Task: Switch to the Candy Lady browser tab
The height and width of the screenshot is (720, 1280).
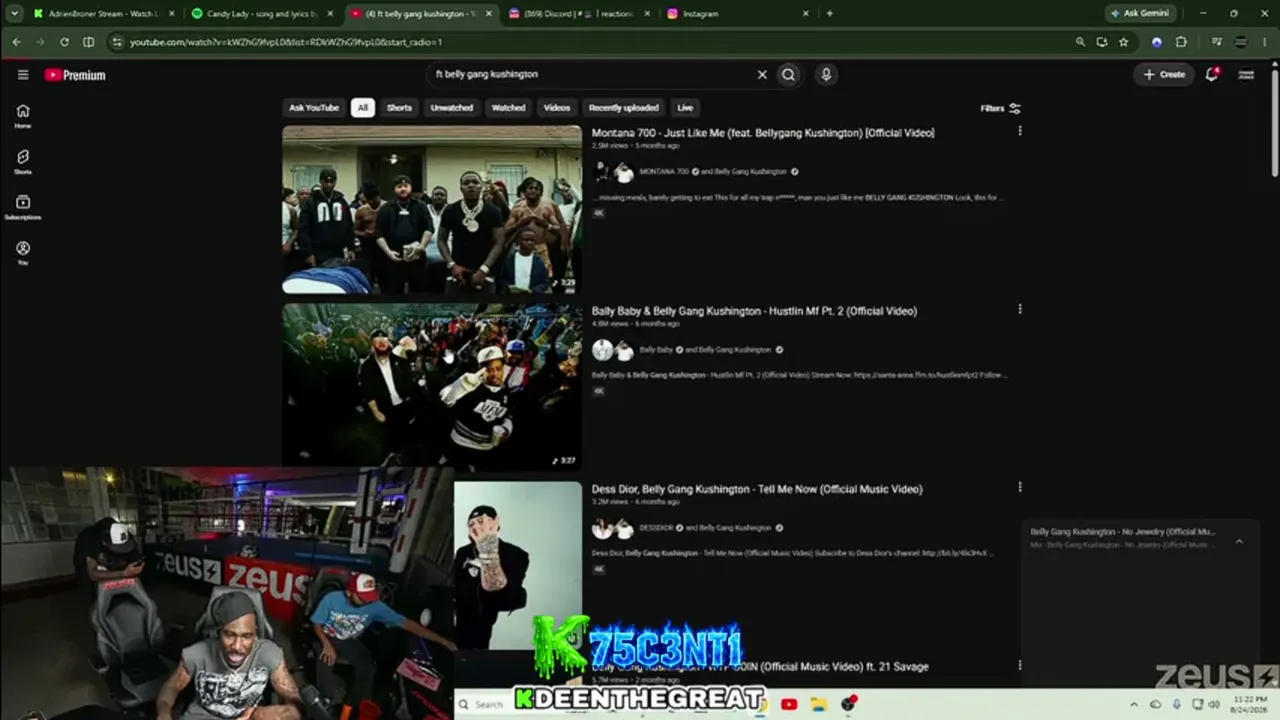Action: pyautogui.click(x=262, y=14)
